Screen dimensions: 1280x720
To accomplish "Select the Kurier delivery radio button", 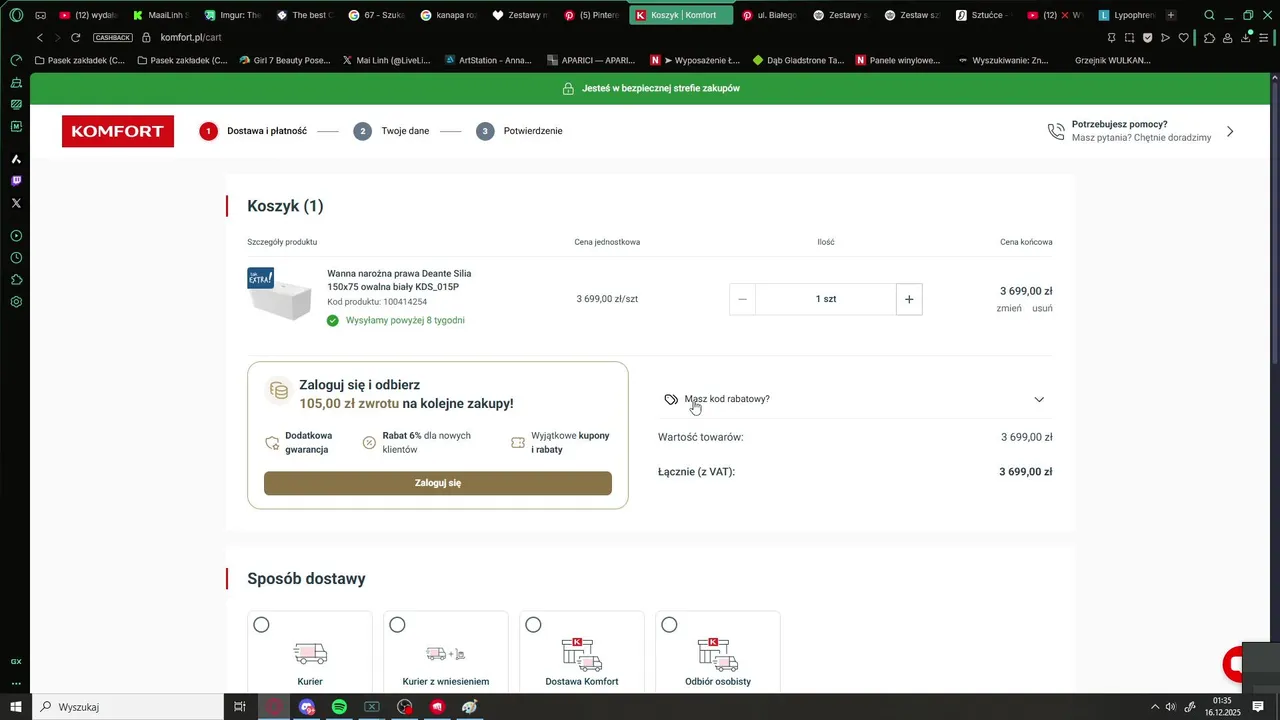I will click(261, 625).
